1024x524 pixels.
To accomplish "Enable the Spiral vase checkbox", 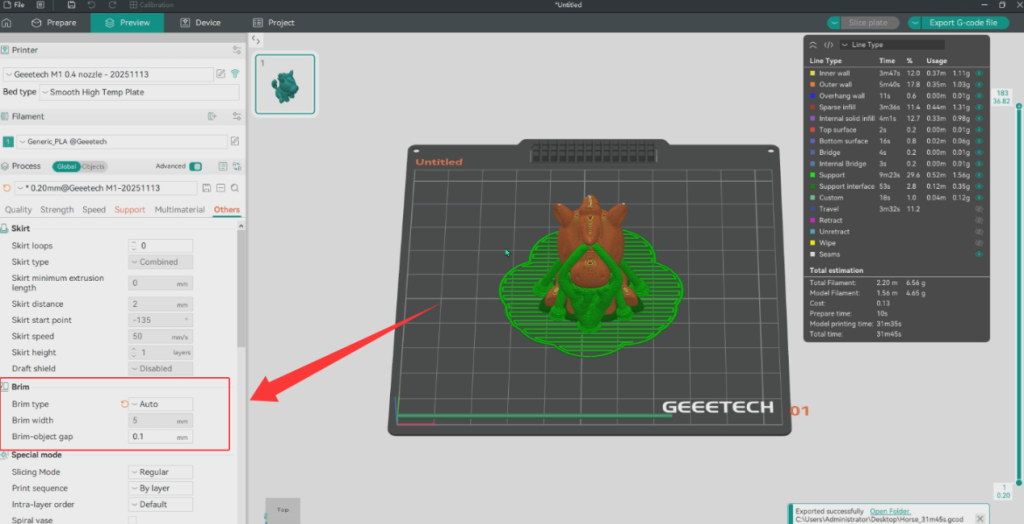I will [x=133, y=520].
